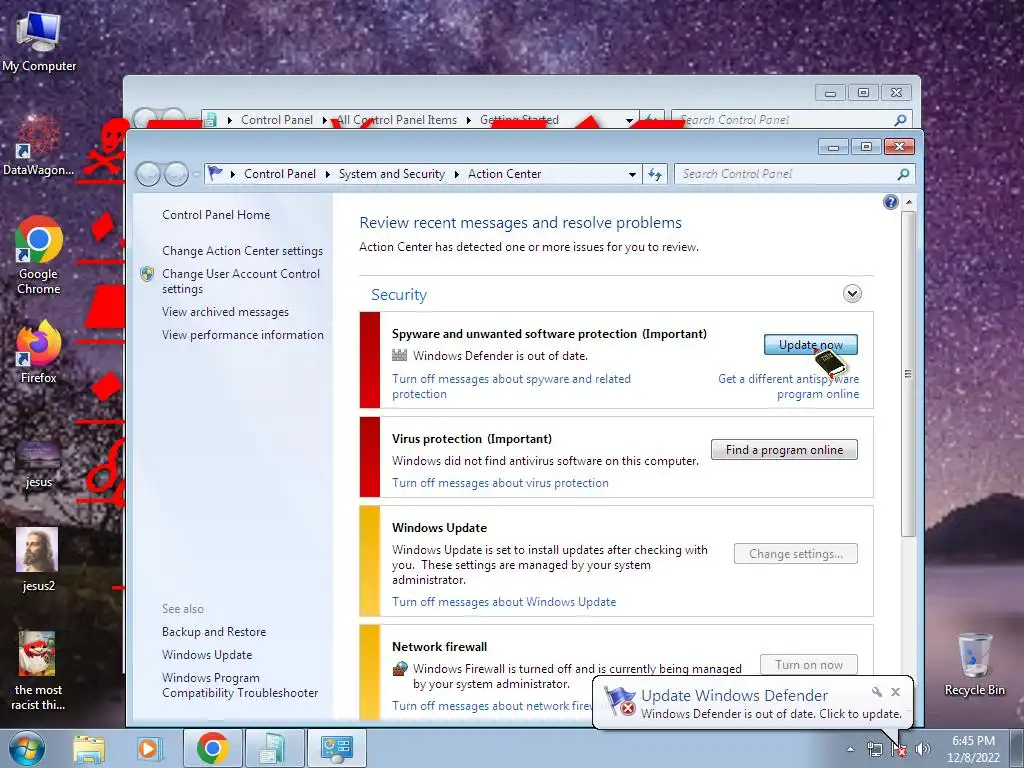
Task: Click Control Panel breadcrumb in Action Center
Action: point(280,174)
